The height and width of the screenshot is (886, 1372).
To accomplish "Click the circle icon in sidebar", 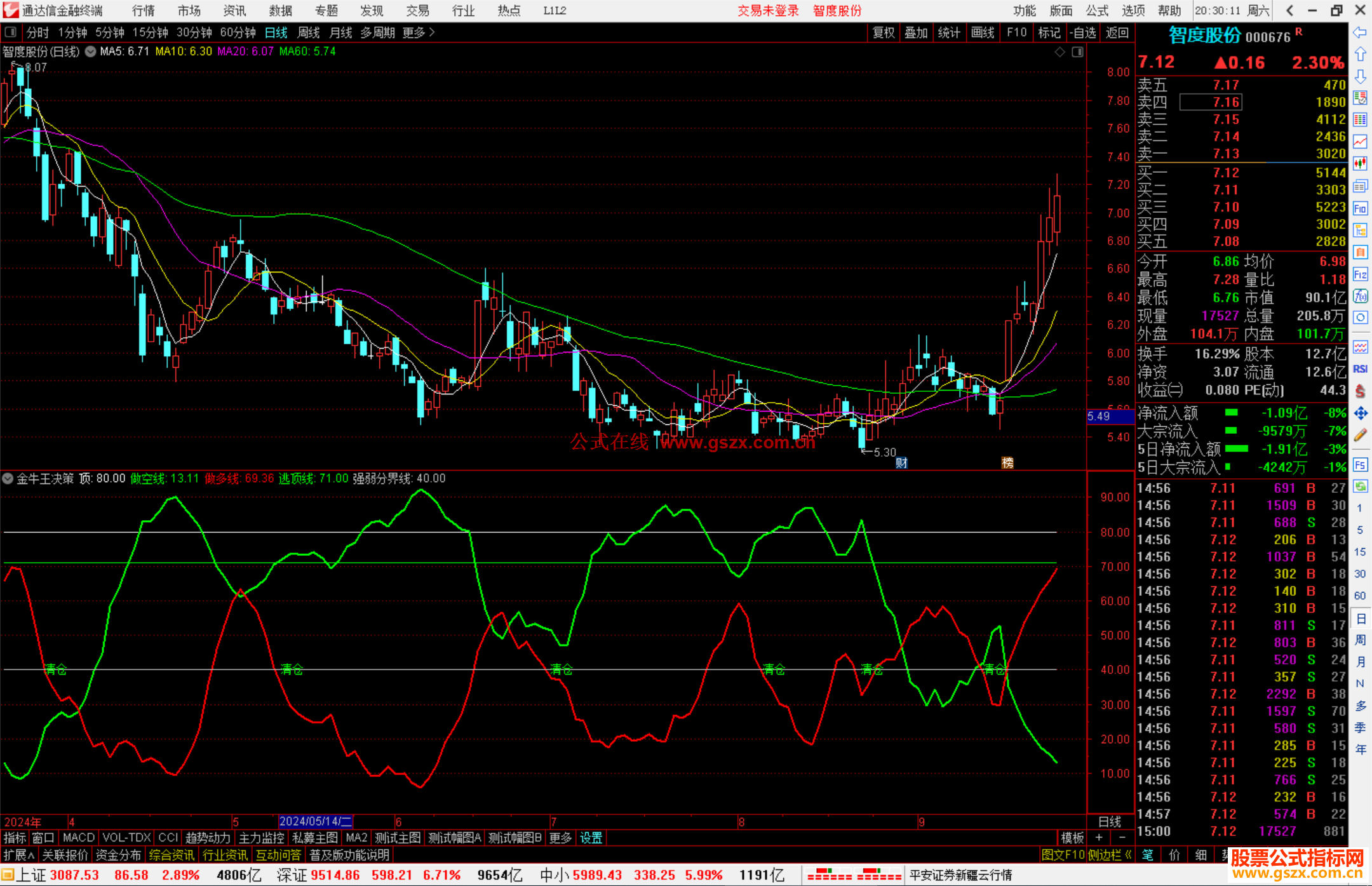I will click(1360, 317).
